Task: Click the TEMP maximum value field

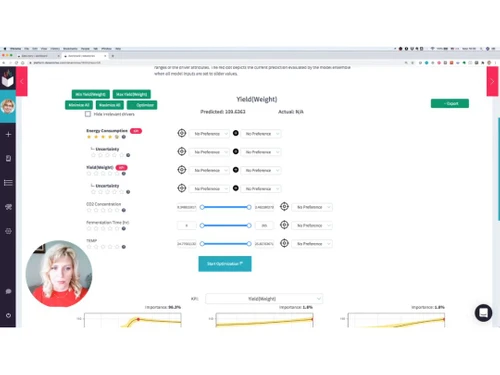Action: 264,244
